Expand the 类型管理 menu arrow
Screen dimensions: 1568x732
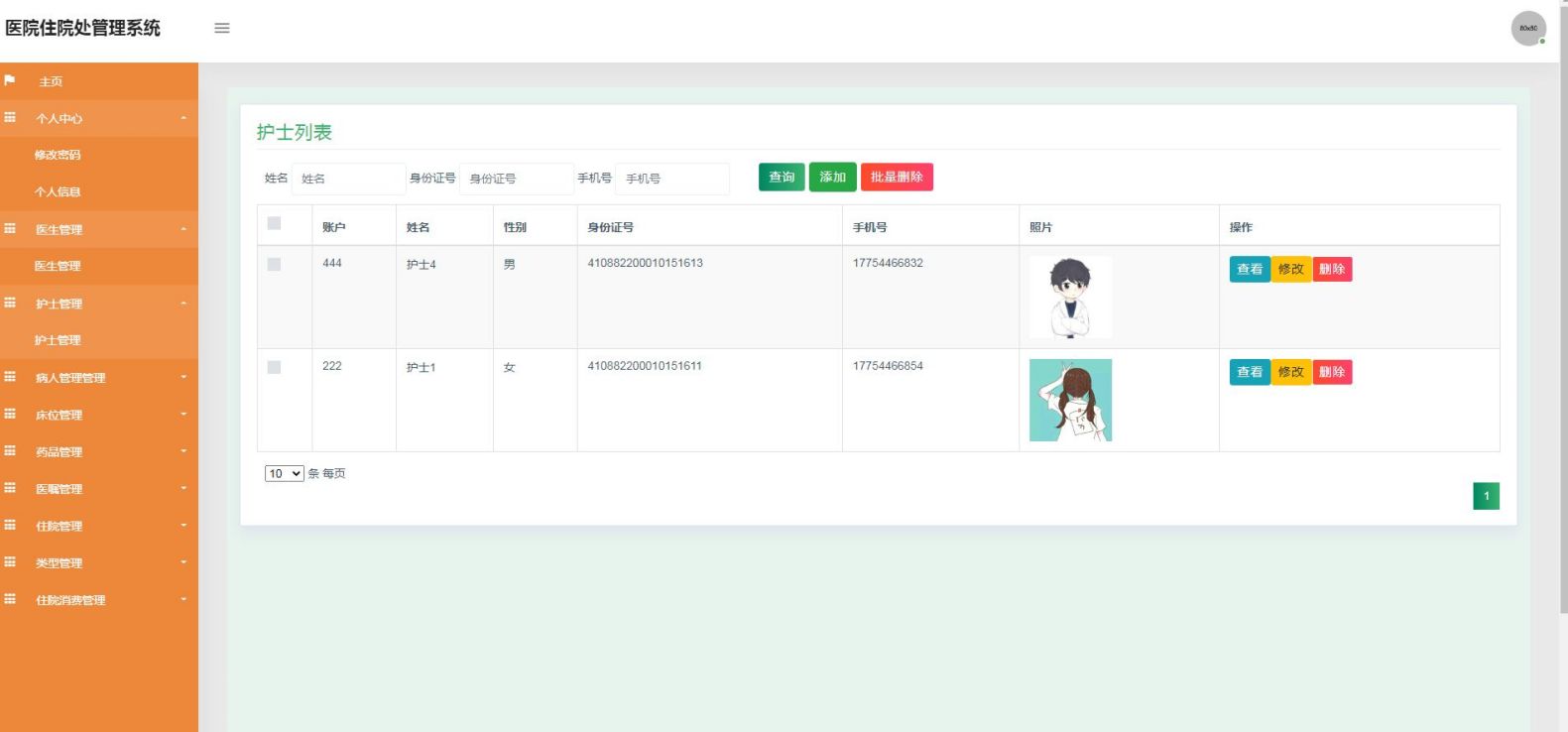click(x=183, y=562)
